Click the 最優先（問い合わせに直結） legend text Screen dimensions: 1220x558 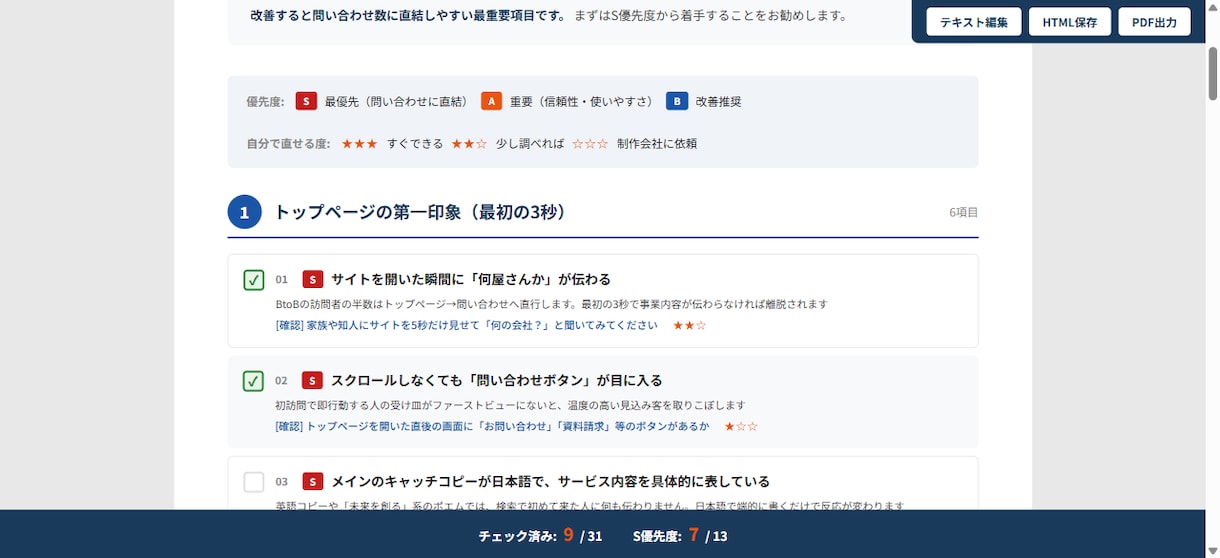(x=396, y=101)
